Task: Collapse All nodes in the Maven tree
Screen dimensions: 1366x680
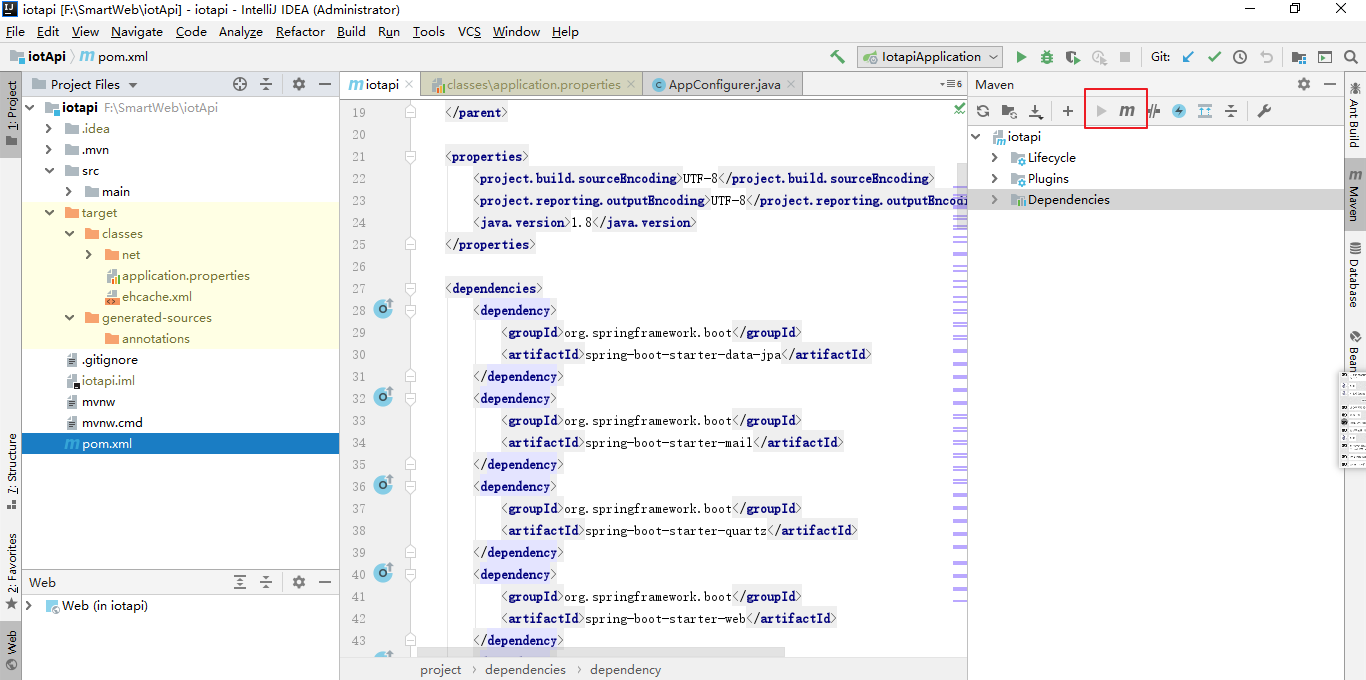Action: 1230,111
